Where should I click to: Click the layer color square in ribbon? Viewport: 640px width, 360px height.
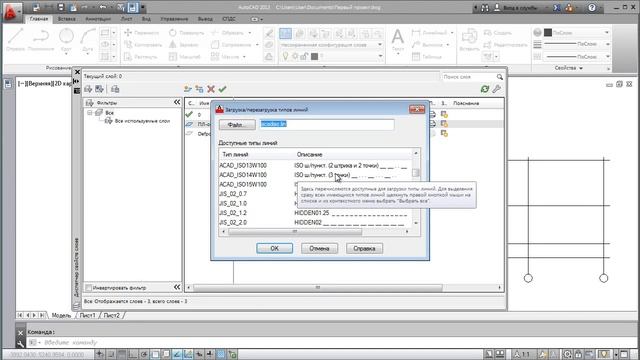(x=314, y=57)
